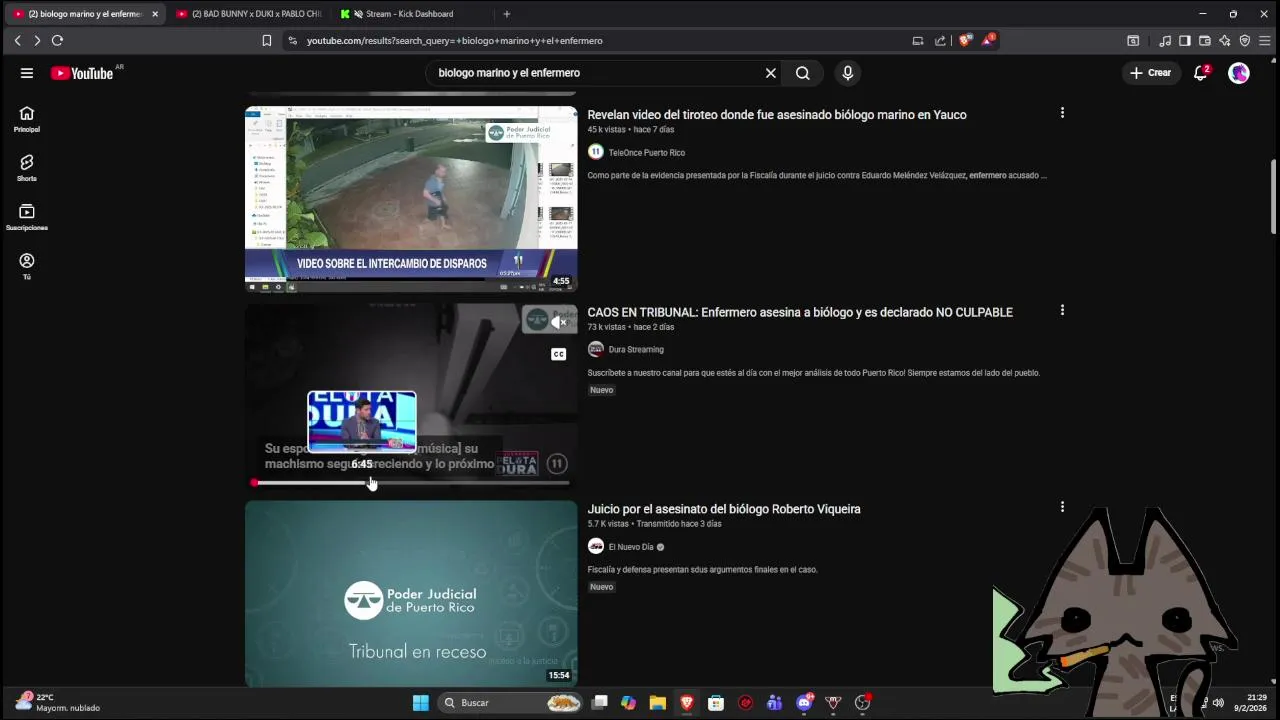
Task: Open title Juicio por el asesinato del biólogo
Action: (724, 509)
